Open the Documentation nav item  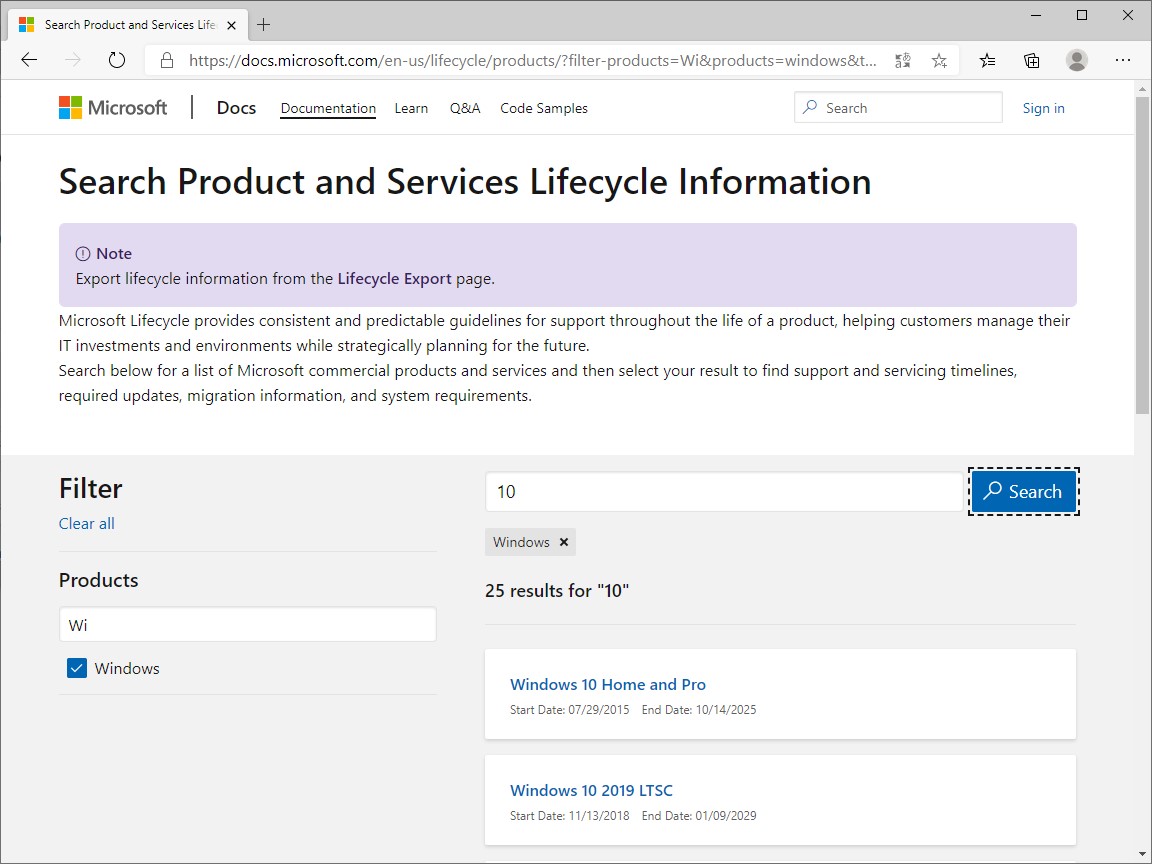(328, 108)
